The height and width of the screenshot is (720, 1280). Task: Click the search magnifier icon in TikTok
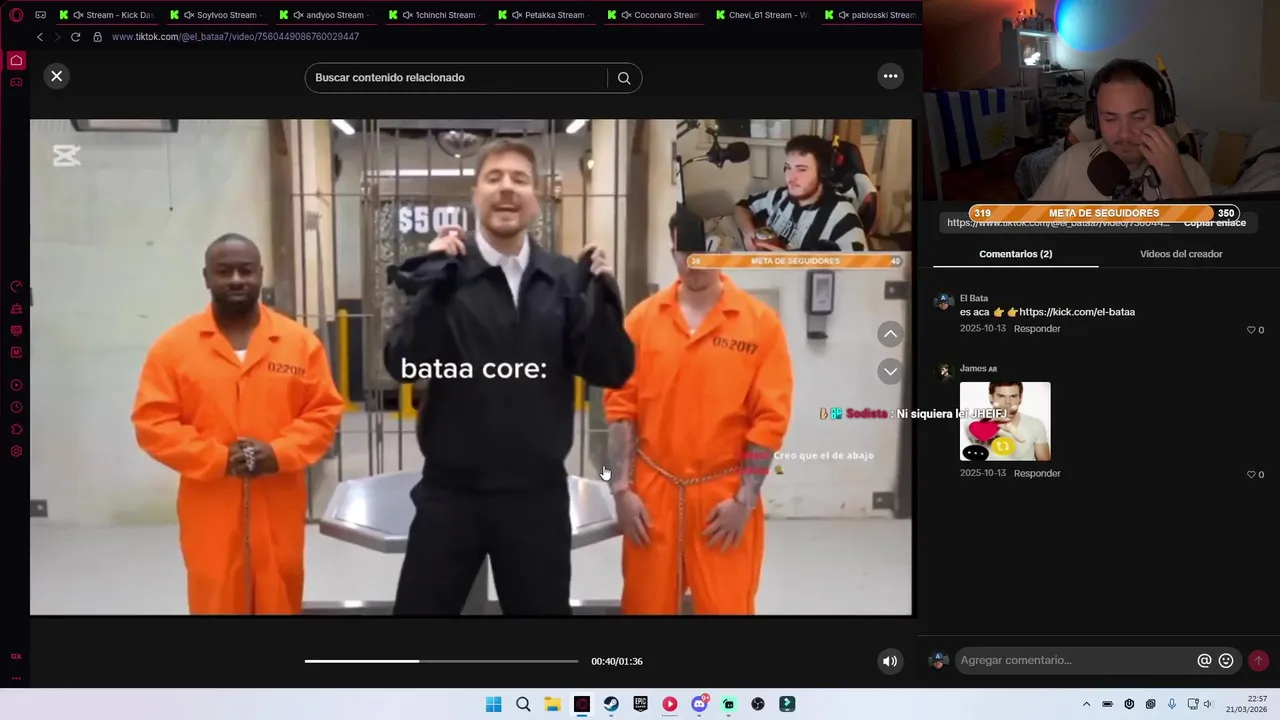click(624, 78)
